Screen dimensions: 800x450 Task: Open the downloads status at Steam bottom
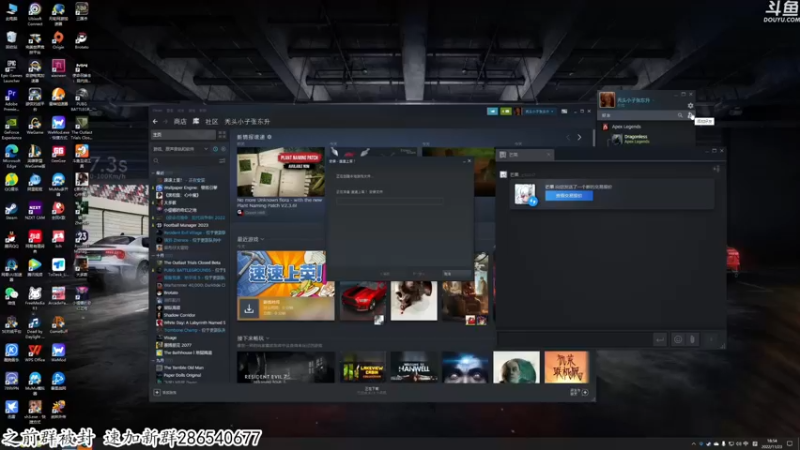pyautogui.click(x=372, y=391)
